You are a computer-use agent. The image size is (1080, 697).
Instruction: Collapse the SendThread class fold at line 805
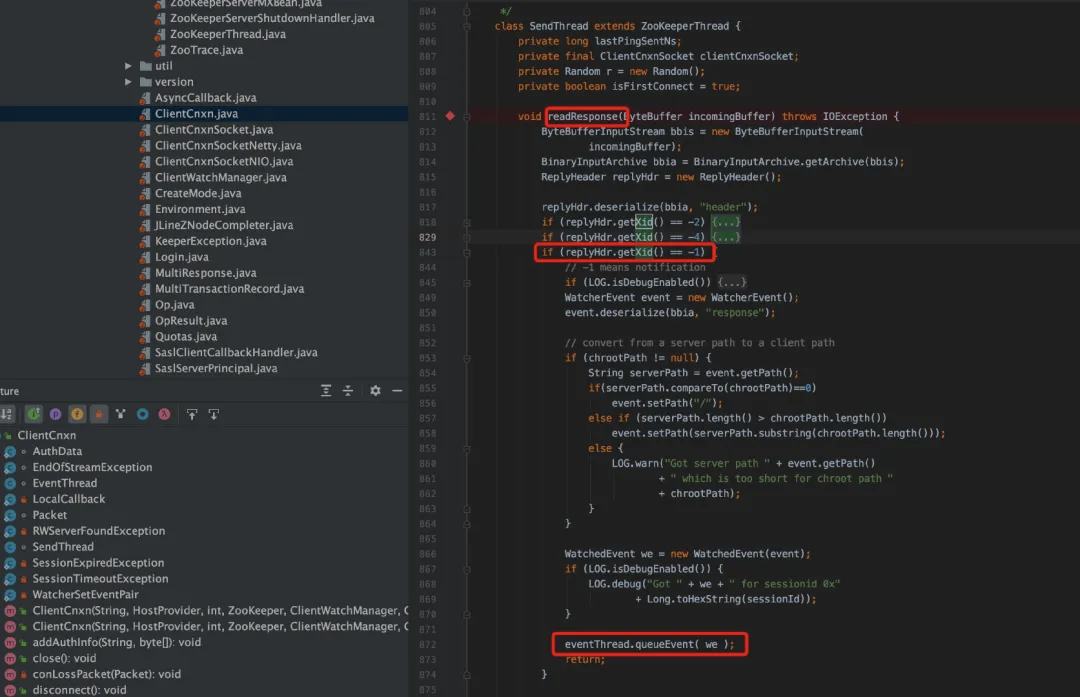(467, 26)
